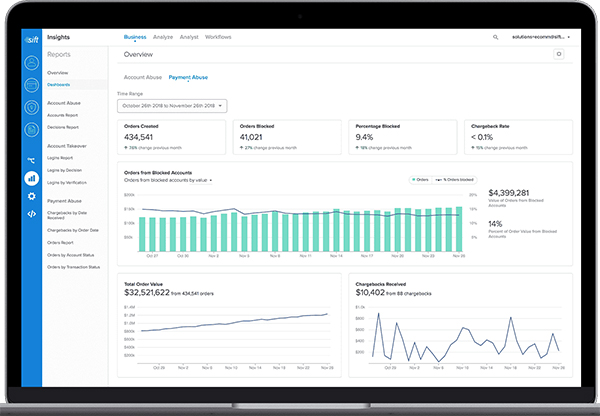Click the Reports panel heading
Image resolution: width=600 pixels, height=416 pixels.
pos(59,54)
